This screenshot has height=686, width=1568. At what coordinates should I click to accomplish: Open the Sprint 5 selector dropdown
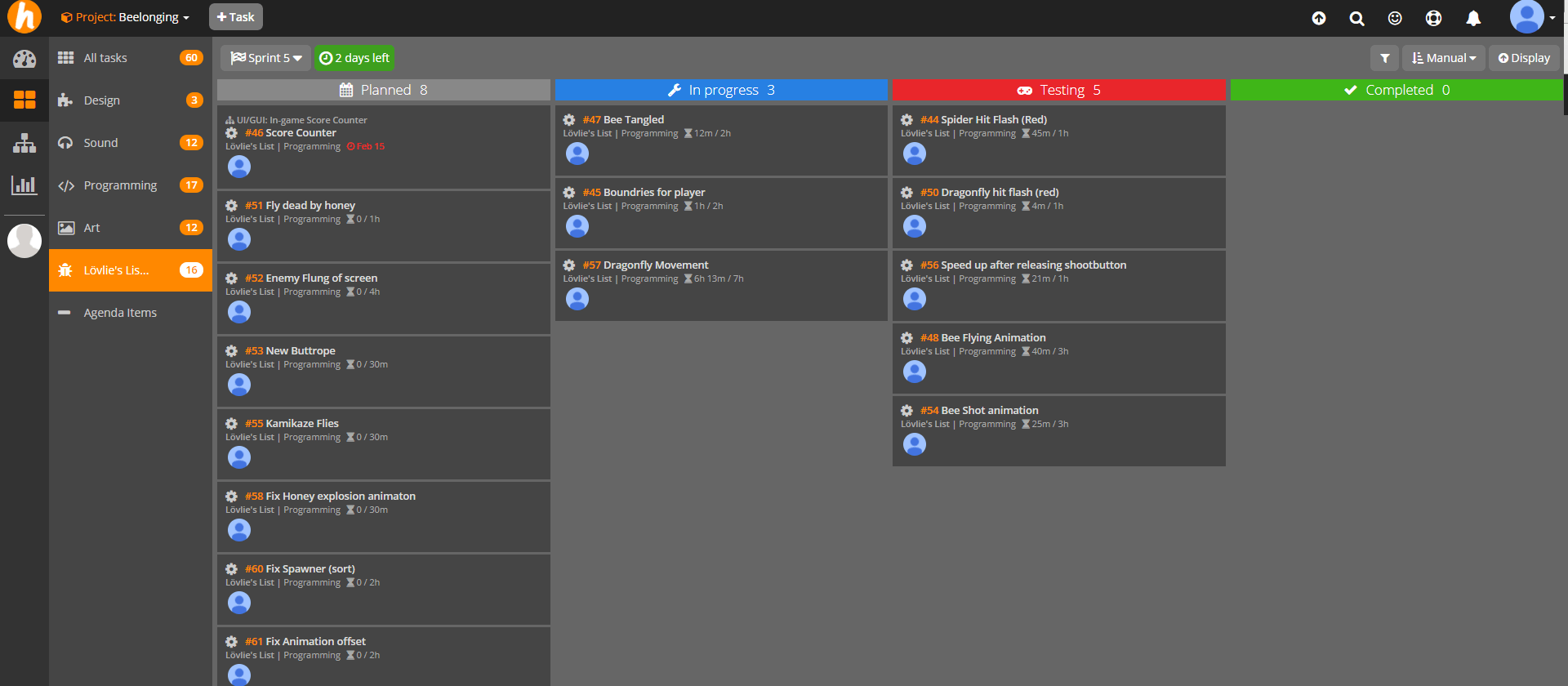click(x=265, y=58)
